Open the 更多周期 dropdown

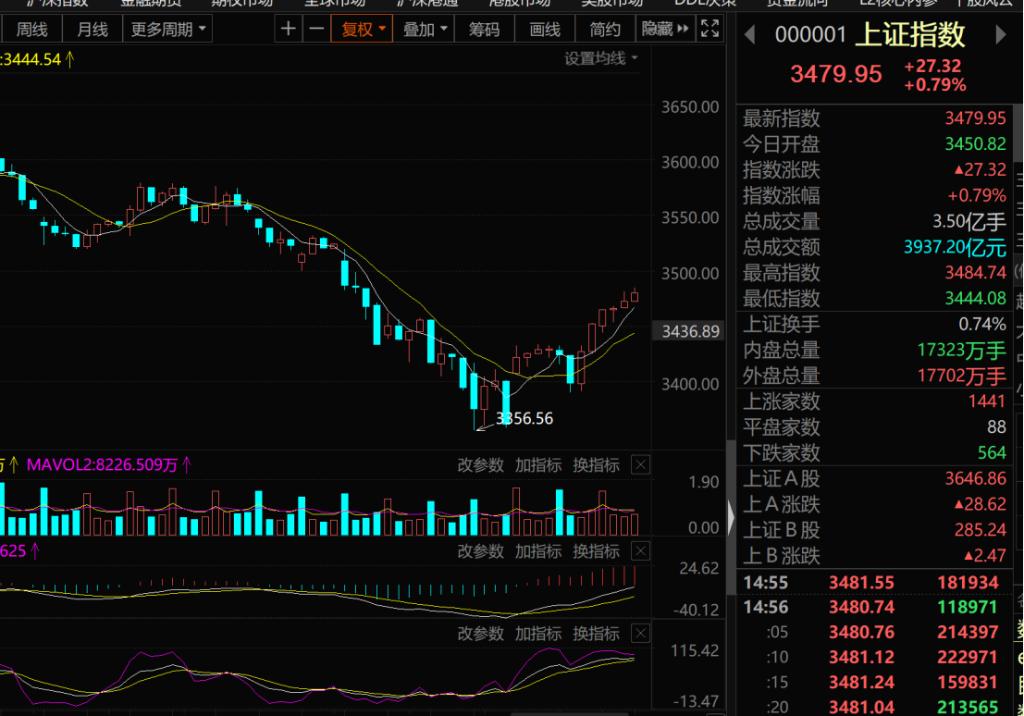pos(169,29)
